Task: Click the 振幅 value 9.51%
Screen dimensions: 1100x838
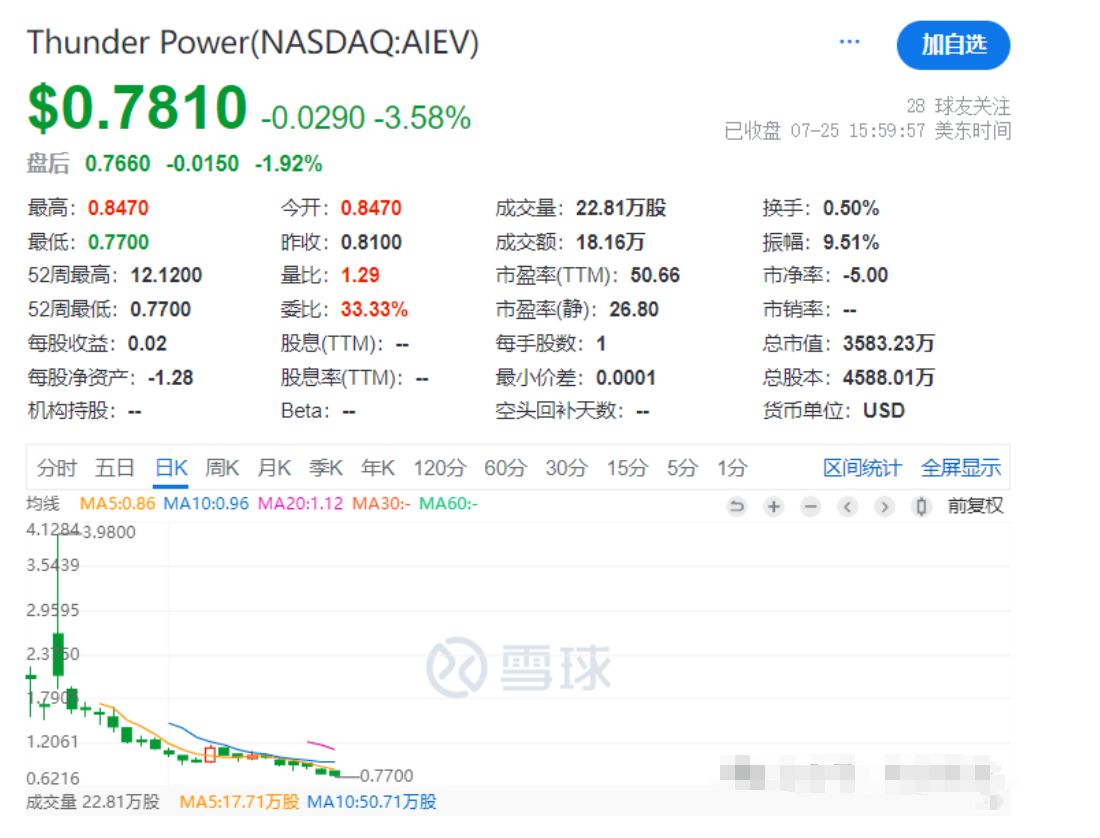Action: point(851,242)
